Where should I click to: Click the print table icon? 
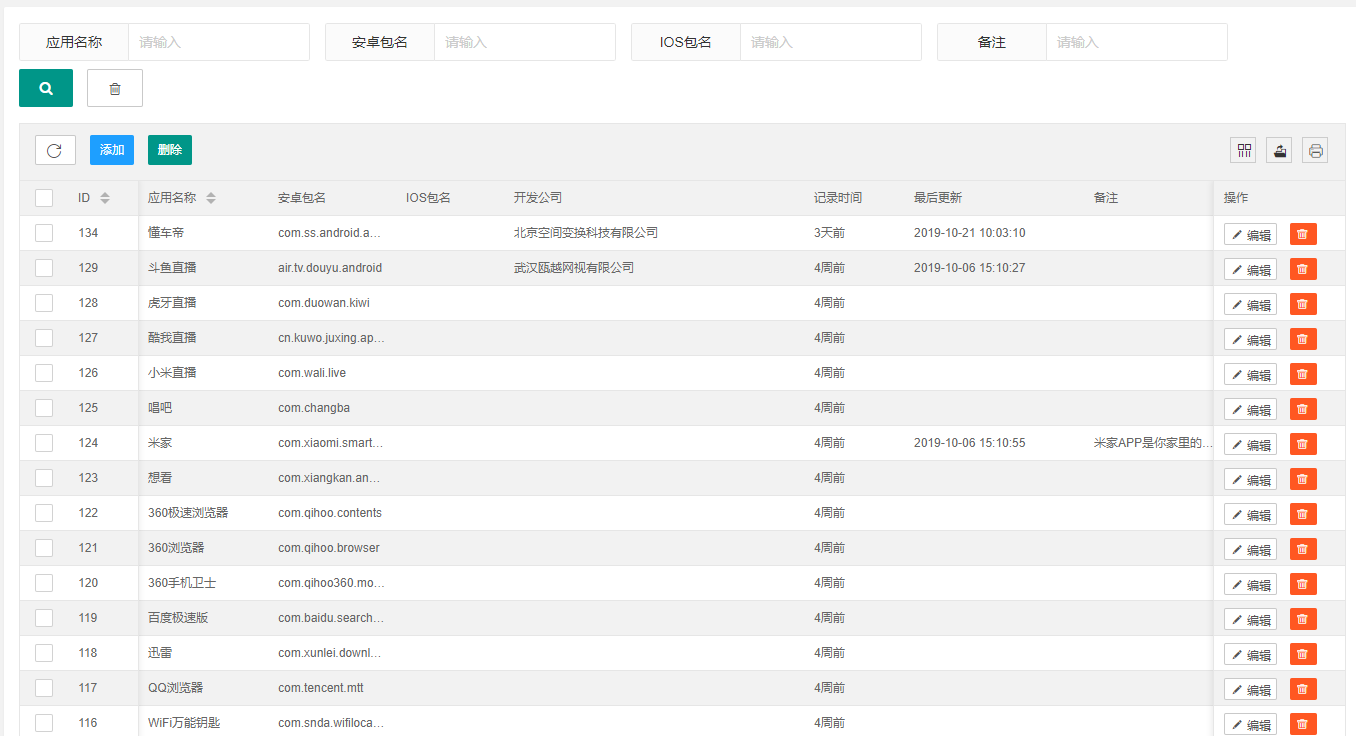pyautogui.click(x=1316, y=150)
